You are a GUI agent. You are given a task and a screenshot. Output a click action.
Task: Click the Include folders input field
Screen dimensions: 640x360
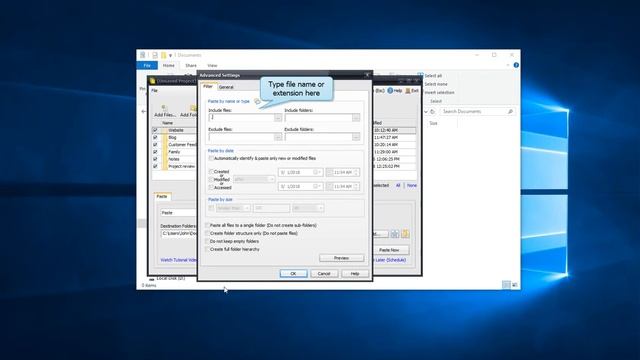coord(318,118)
